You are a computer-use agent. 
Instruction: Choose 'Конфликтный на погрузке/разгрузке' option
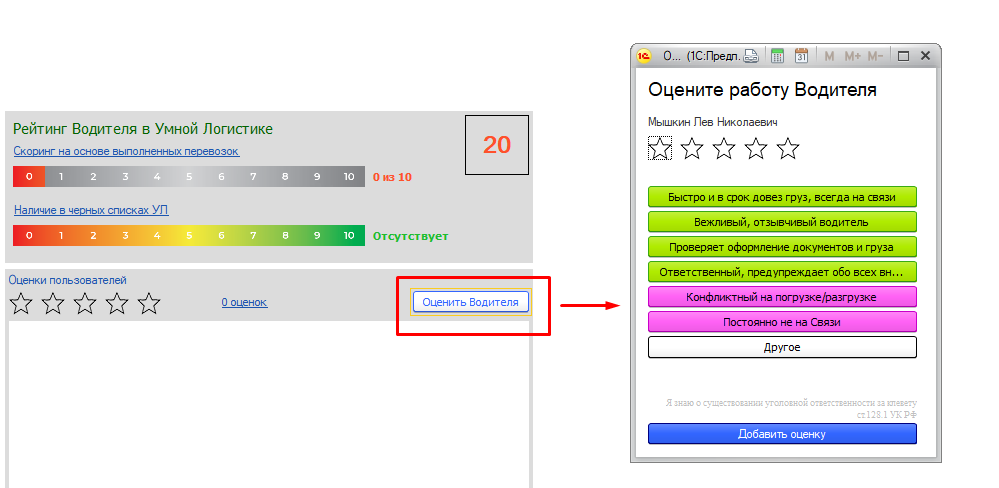coord(782,297)
